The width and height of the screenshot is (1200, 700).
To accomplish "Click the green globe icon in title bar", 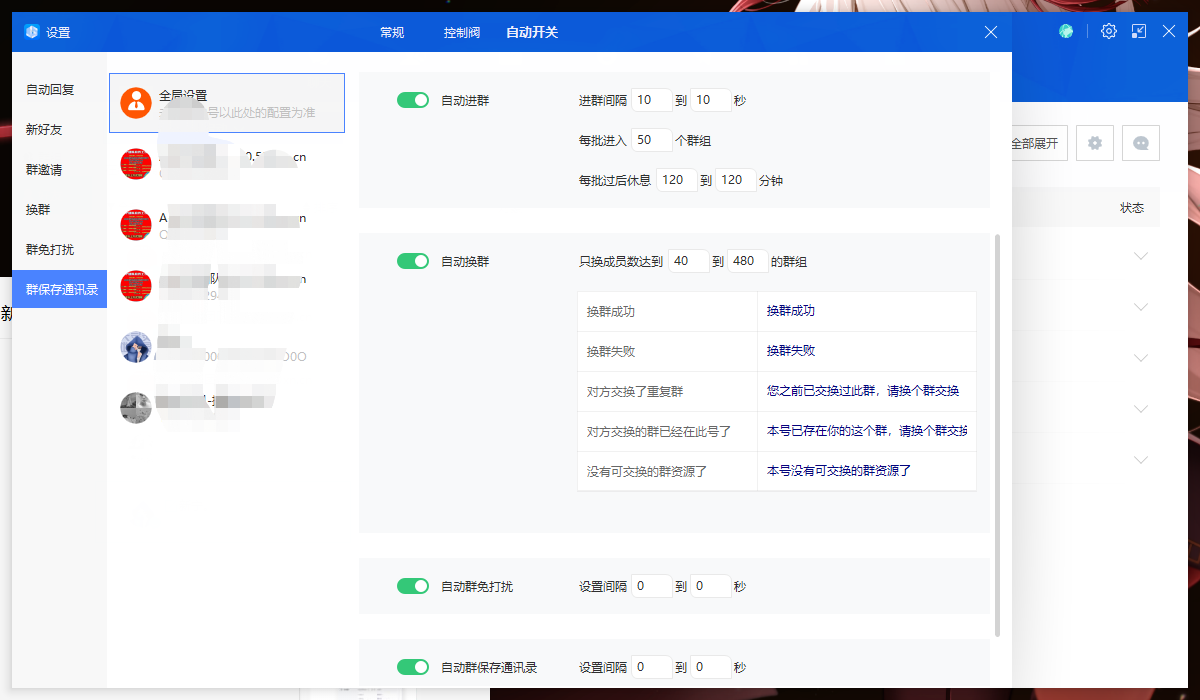I will point(1067,31).
